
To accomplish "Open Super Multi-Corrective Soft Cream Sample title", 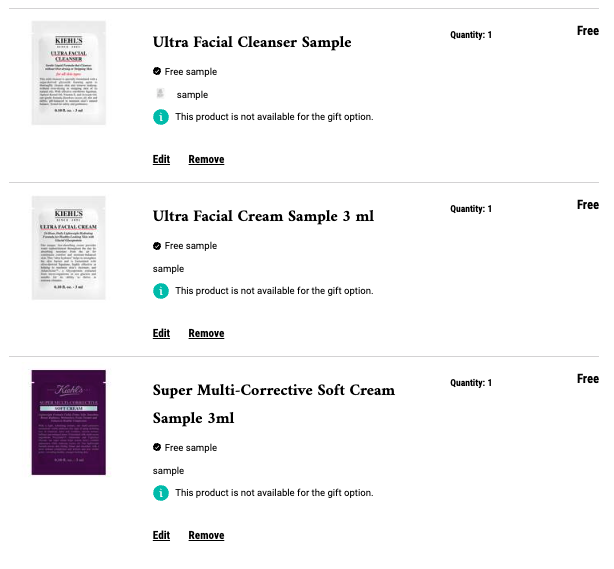I will (x=274, y=404).
